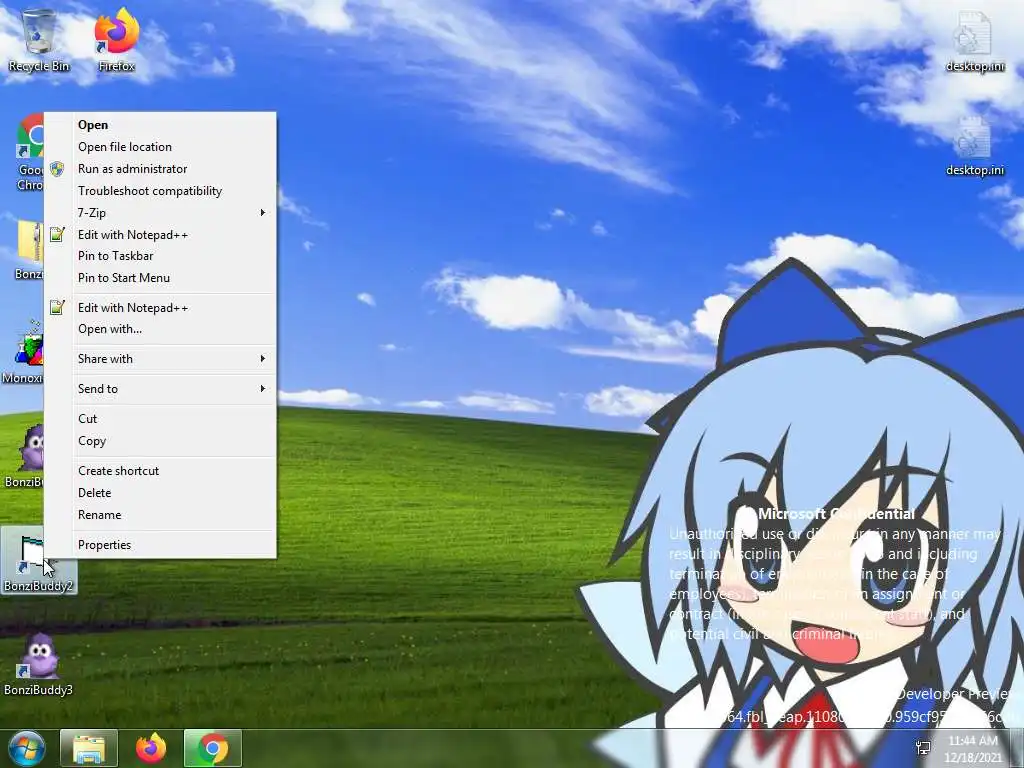Image resolution: width=1024 pixels, height=768 pixels.
Task: Choose Copy from the context menu
Action: tap(160, 441)
